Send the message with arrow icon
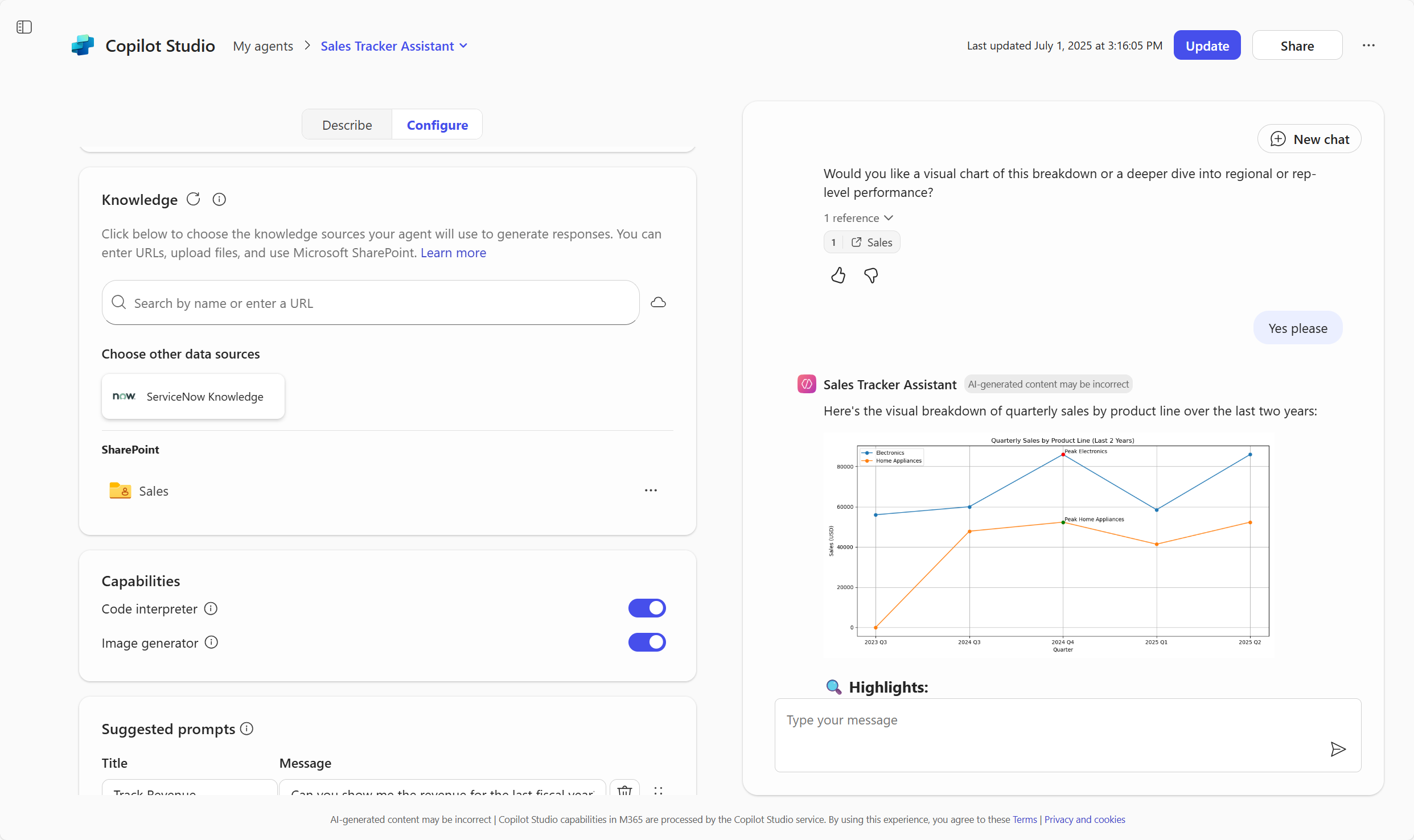 tap(1338, 749)
